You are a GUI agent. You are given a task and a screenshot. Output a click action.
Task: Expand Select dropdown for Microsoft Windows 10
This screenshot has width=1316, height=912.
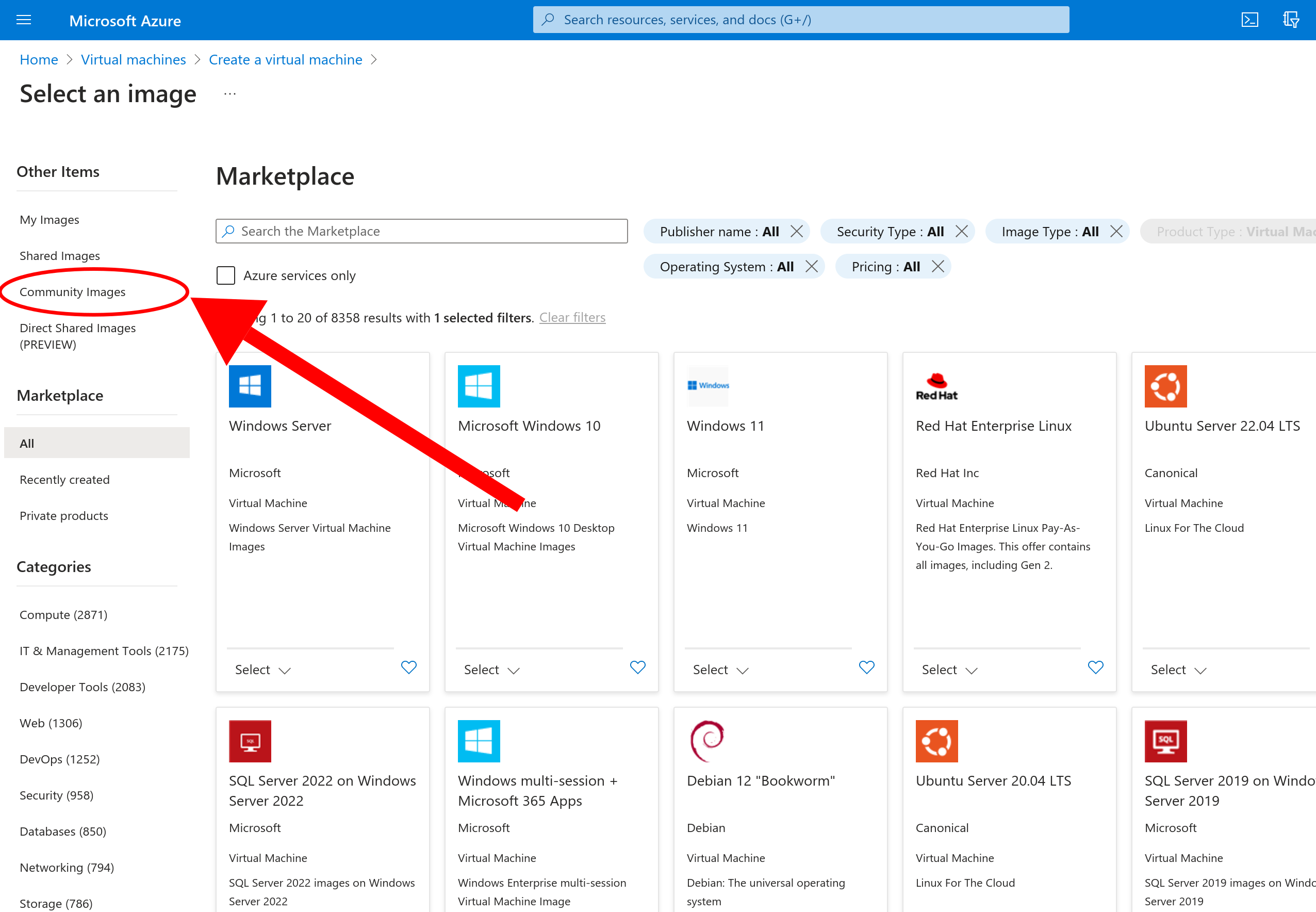[492, 670]
